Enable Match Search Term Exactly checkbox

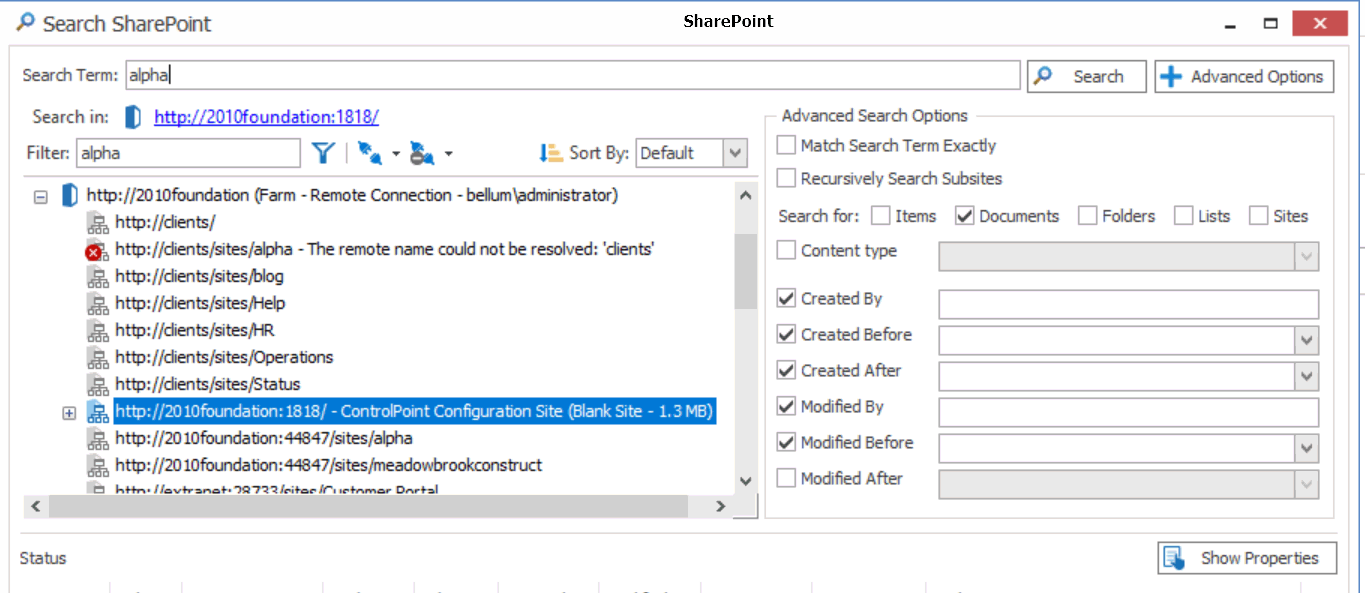tap(787, 146)
